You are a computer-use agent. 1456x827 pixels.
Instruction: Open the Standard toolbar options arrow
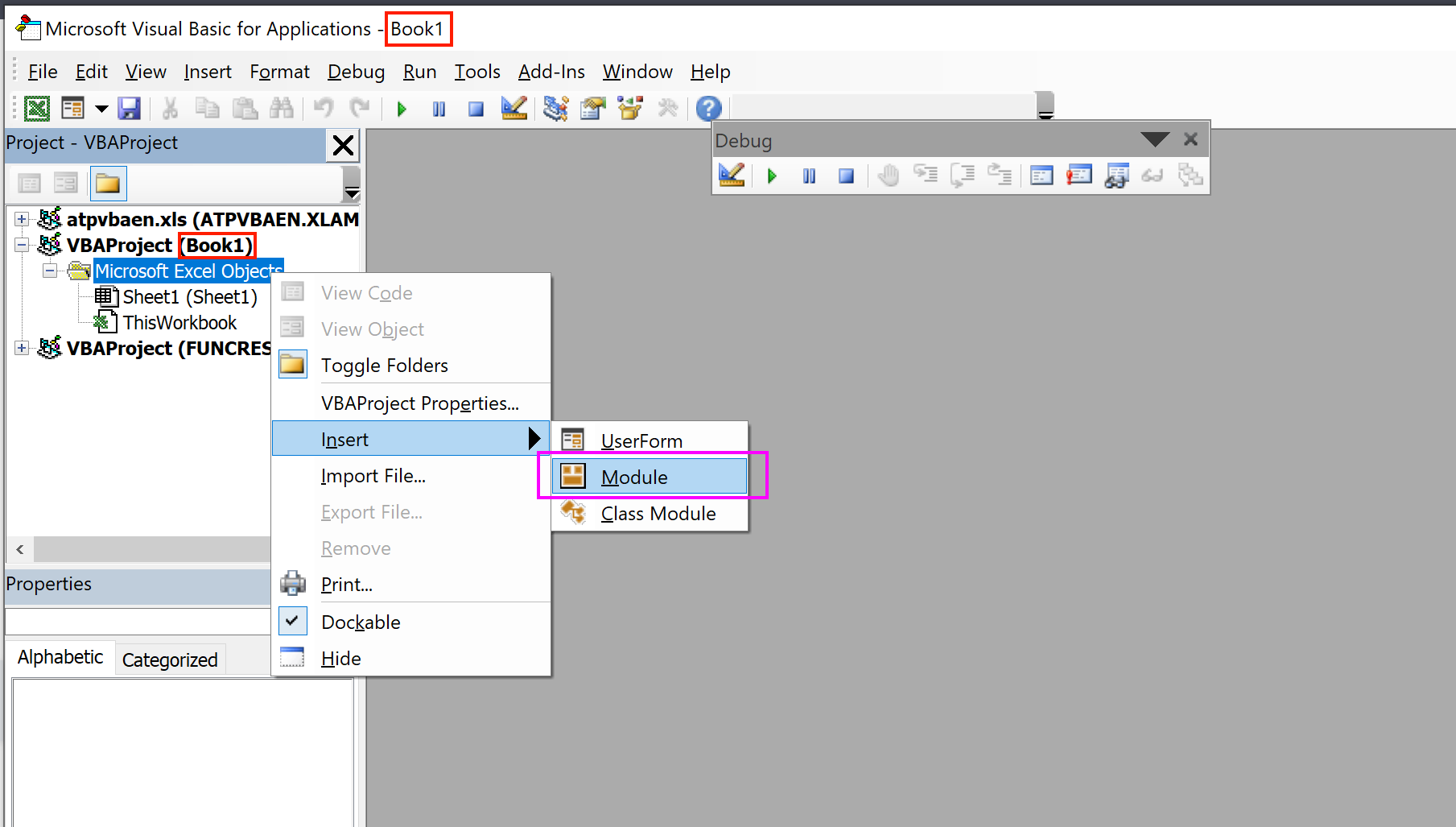(1046, 109)
